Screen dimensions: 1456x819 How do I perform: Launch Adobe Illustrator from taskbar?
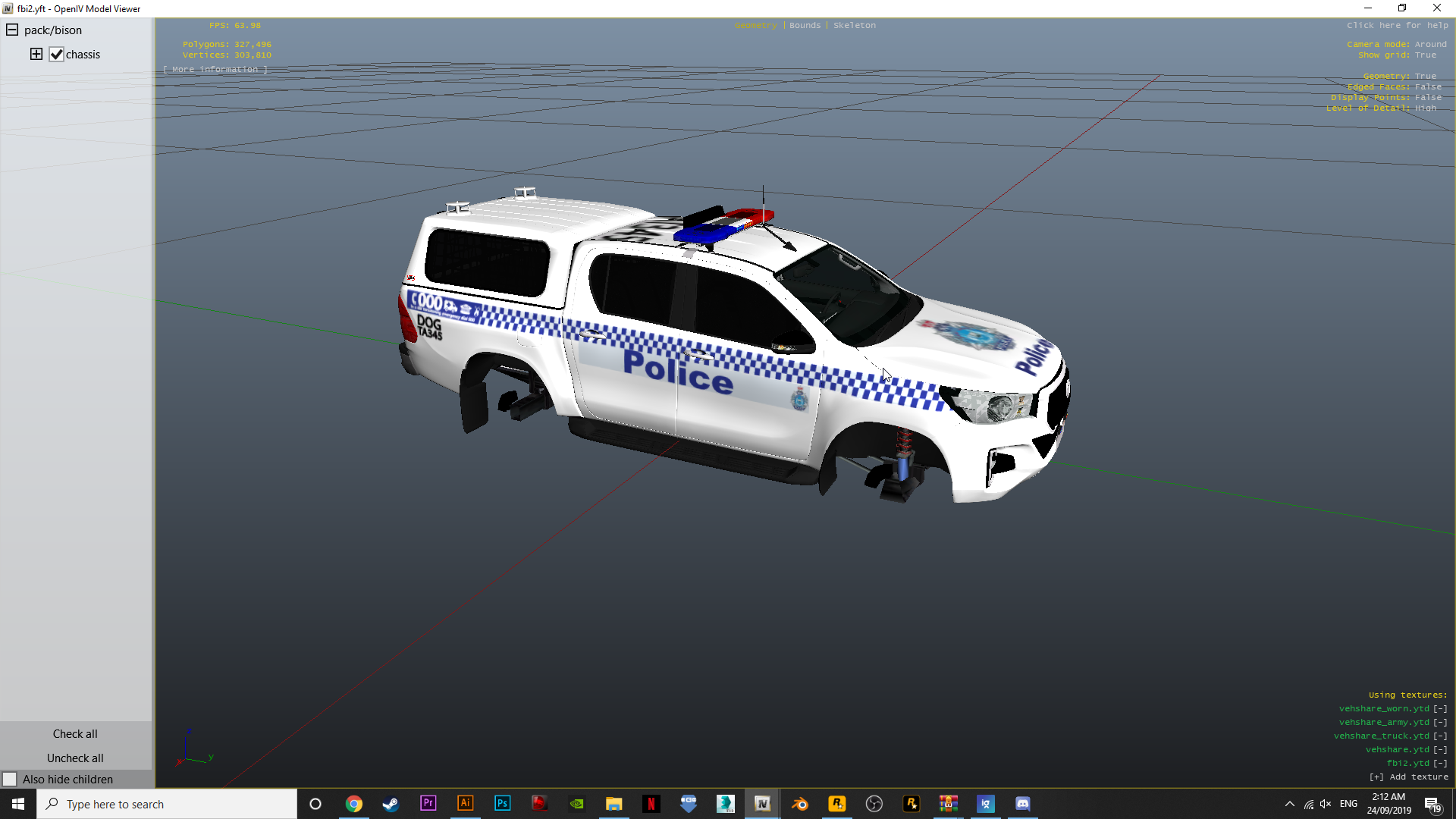465,804
